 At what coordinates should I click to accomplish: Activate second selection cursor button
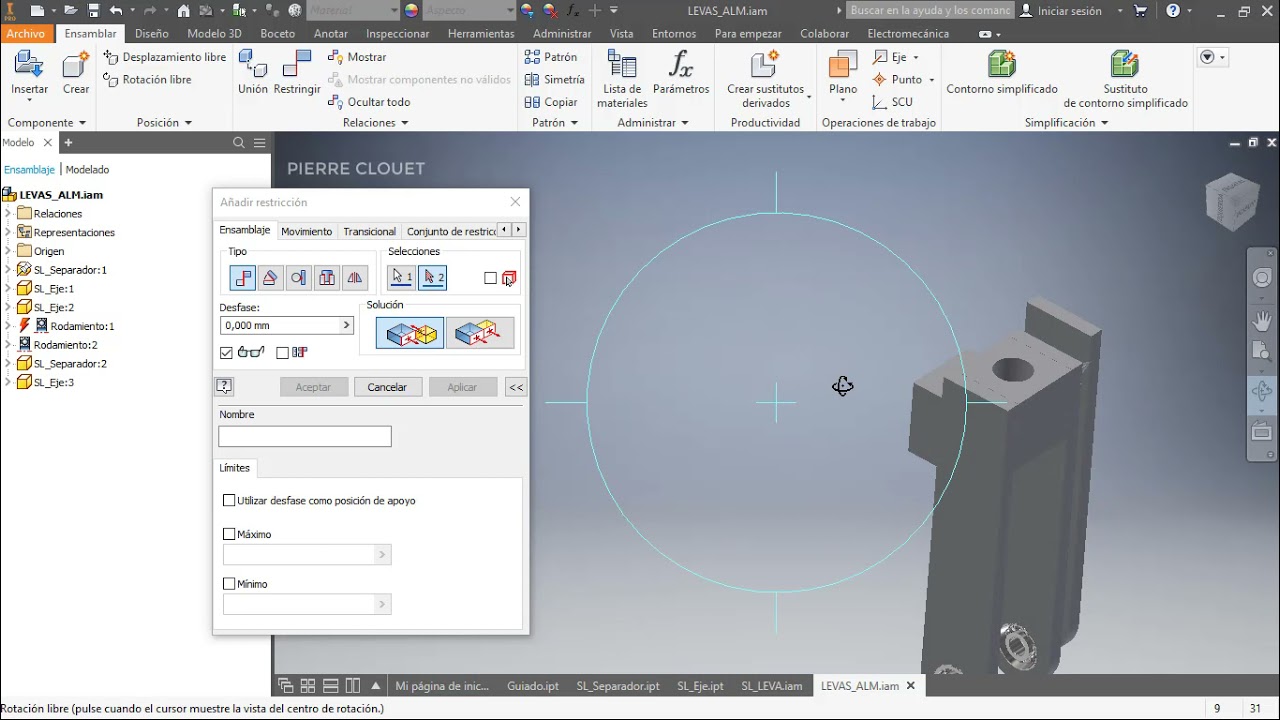[x=433, y=277]
